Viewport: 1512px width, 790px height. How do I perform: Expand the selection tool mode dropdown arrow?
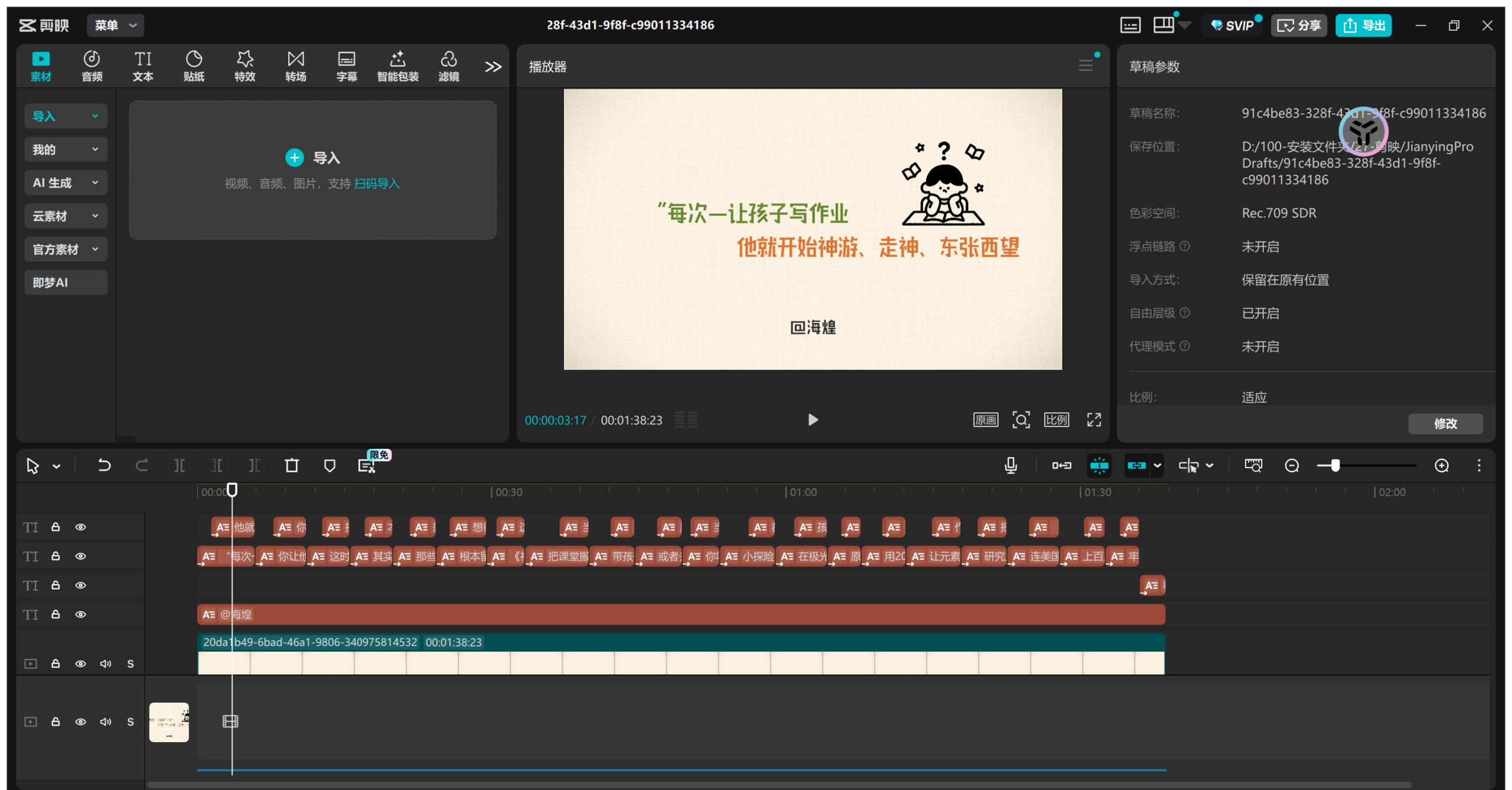click(57, 466)
